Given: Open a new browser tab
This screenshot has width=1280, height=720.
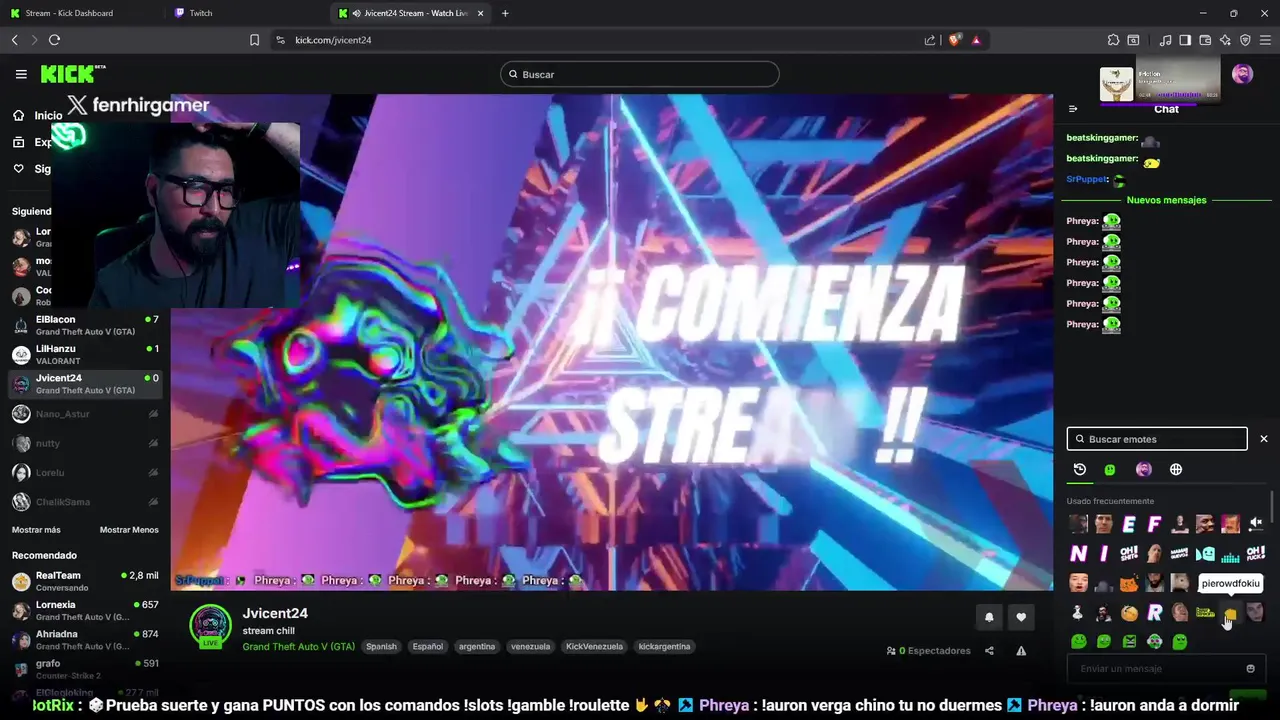Looking at the screenshot, I should click(x=505, y=13).
